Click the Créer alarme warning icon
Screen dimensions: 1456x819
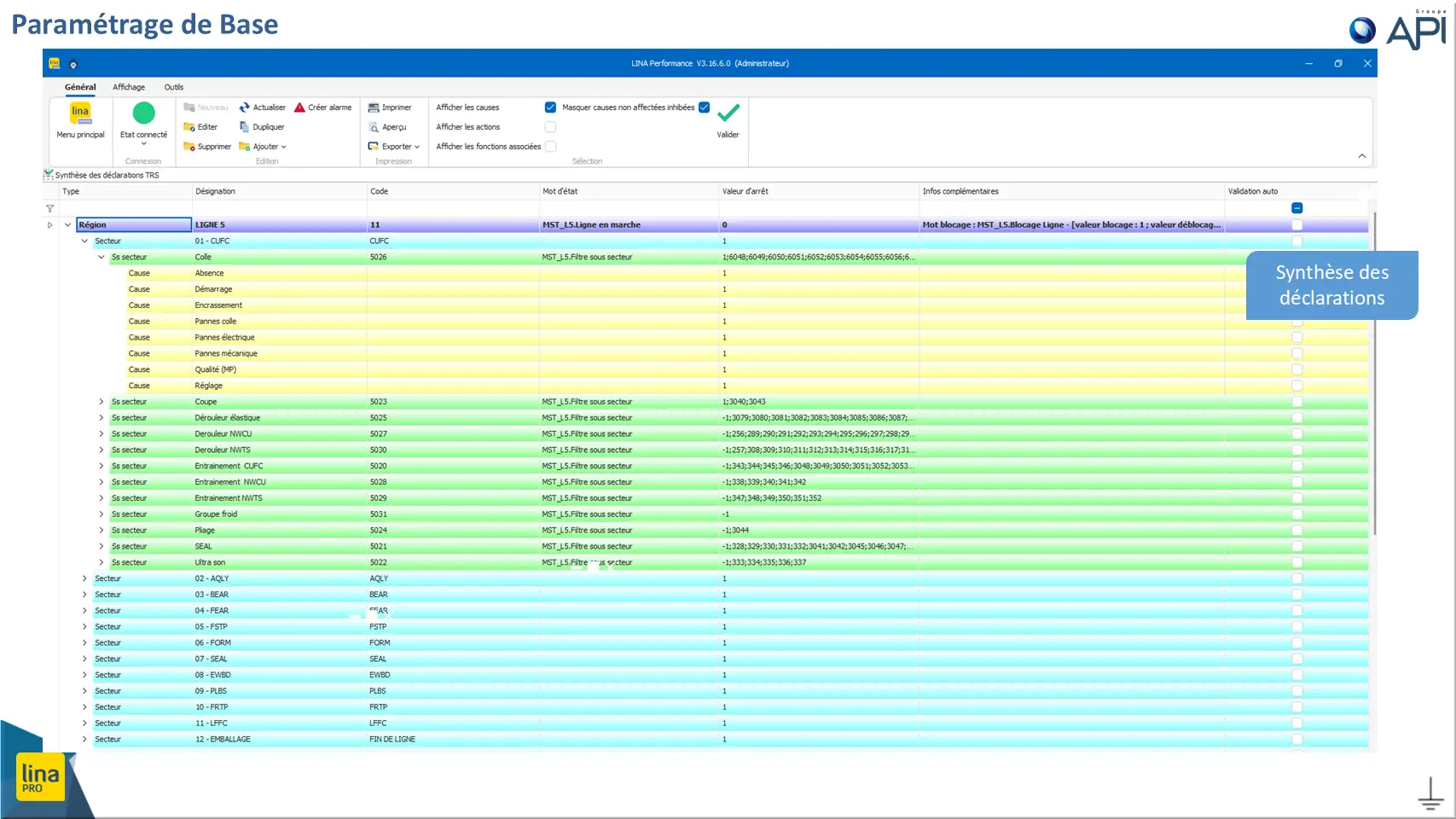pos(299,107)
